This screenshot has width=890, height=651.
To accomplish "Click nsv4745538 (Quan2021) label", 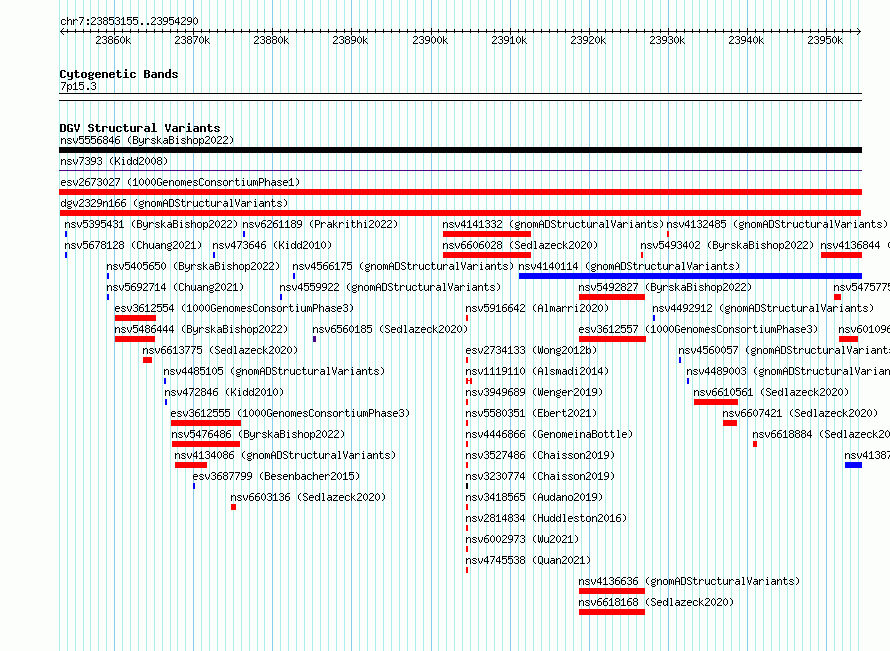I will 528,560.
